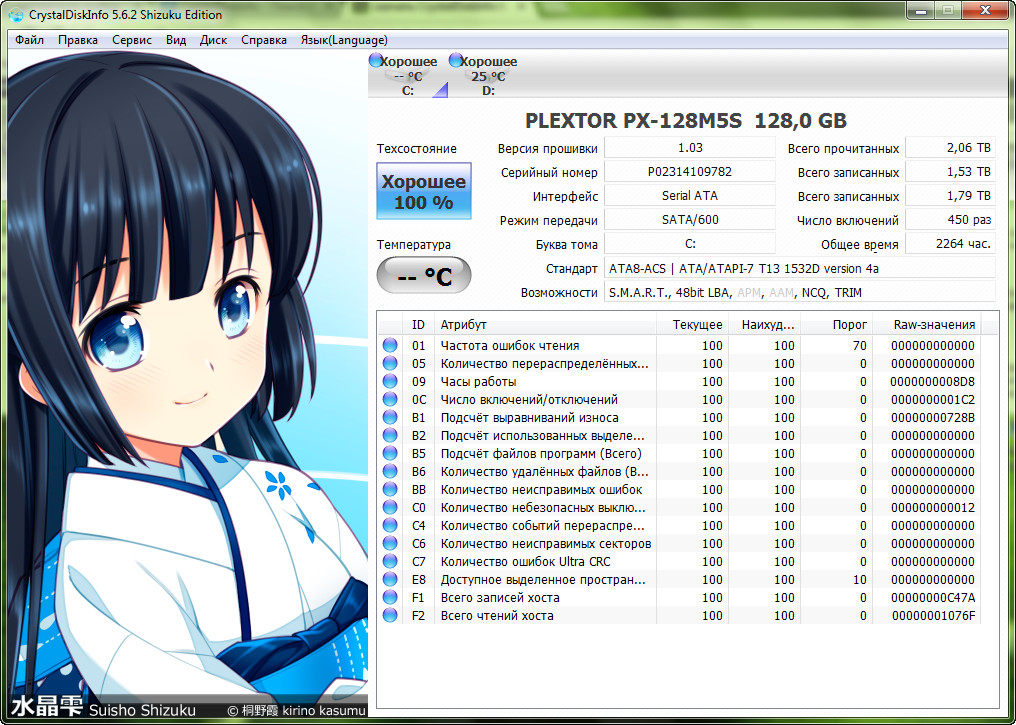The width and height of the screenshot is (1016, 725).
Task: Click raw value 00000000C47A
Action: (932, 597)
